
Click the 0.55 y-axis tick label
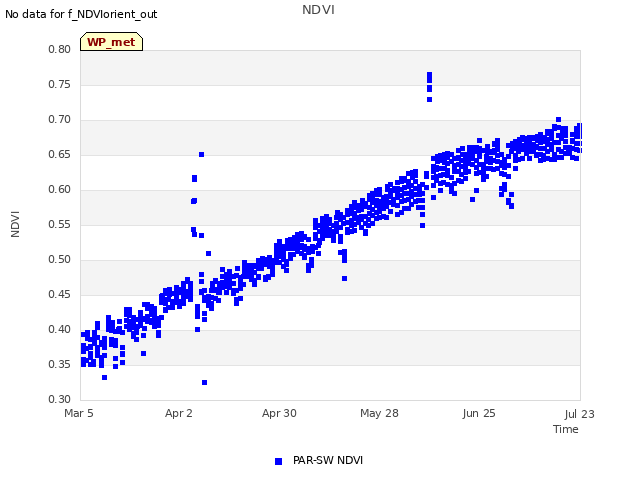60,224
